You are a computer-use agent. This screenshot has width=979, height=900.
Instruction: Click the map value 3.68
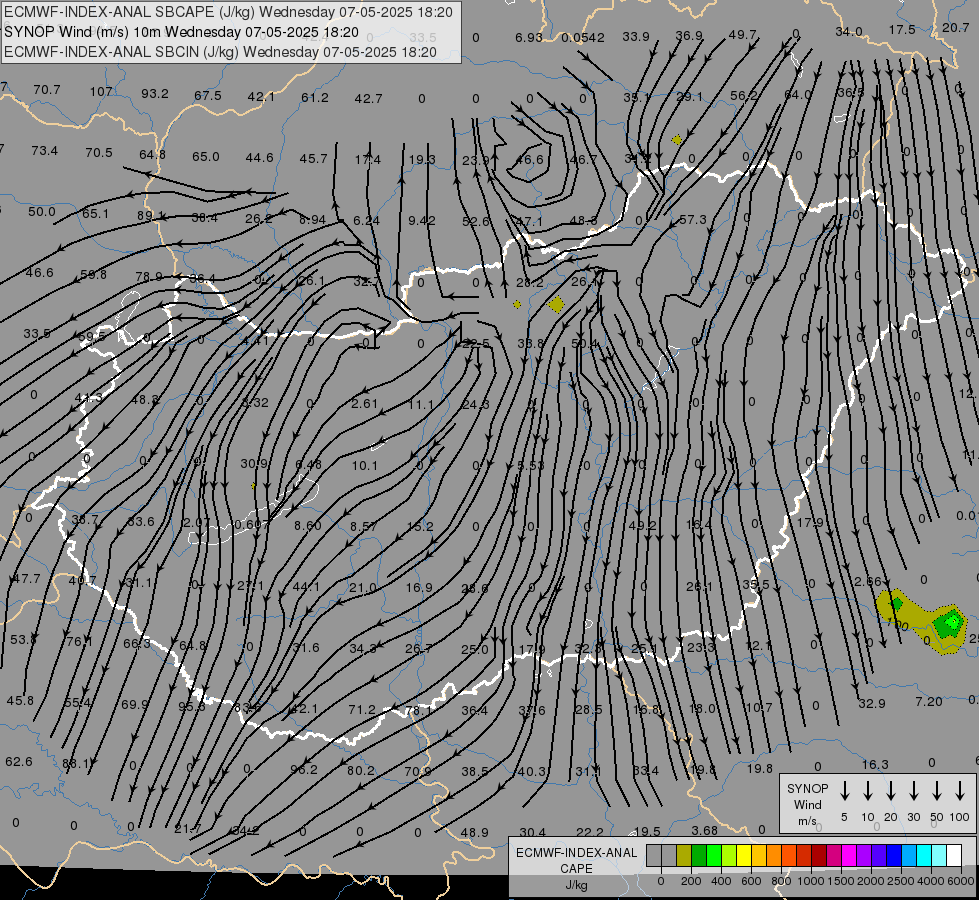pyautogui.click(x=705, y=831)
